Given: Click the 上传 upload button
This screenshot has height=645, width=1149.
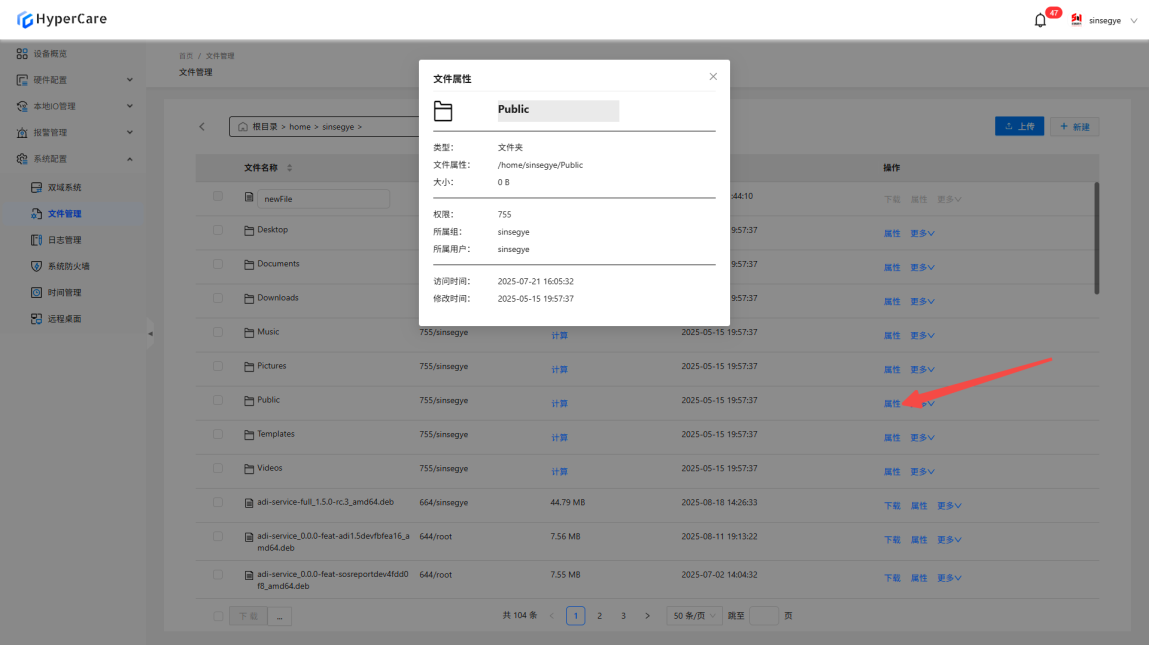Looking at the screenshot, I should click(x=1019, y=127).
